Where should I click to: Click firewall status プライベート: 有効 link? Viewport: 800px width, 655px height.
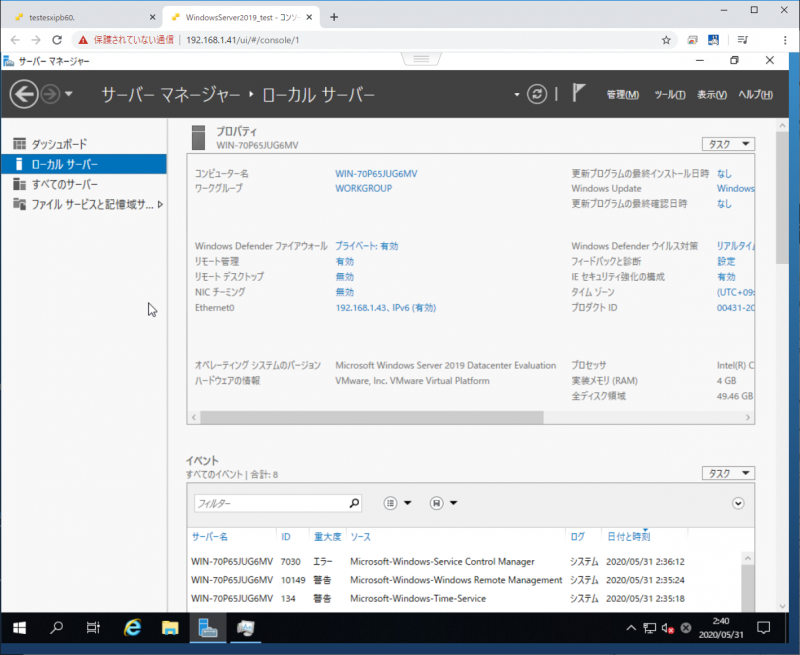tap(366, 246)
